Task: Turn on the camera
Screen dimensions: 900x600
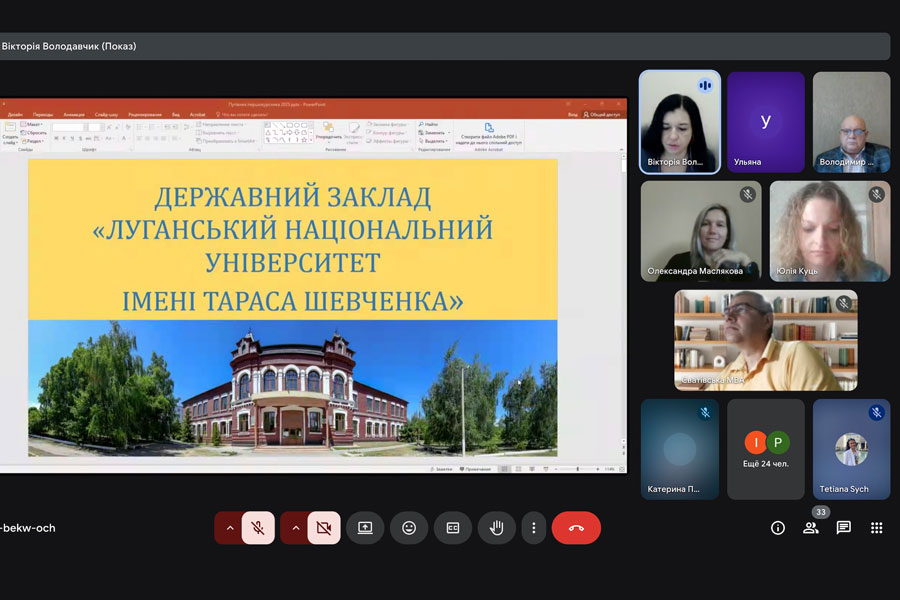Action: click(x=323, y=528)
